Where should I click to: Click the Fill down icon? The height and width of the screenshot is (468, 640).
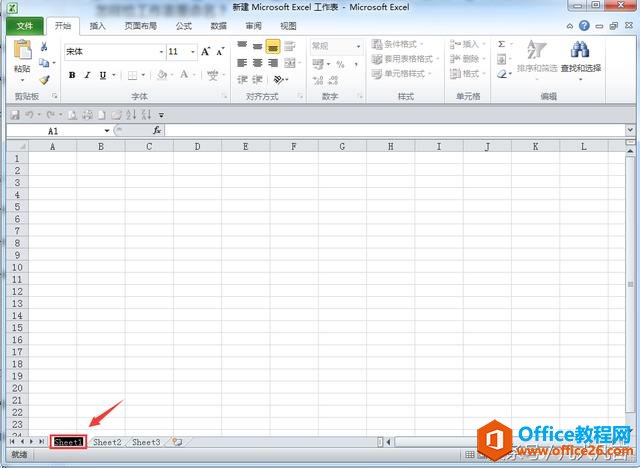coord(502,59)
